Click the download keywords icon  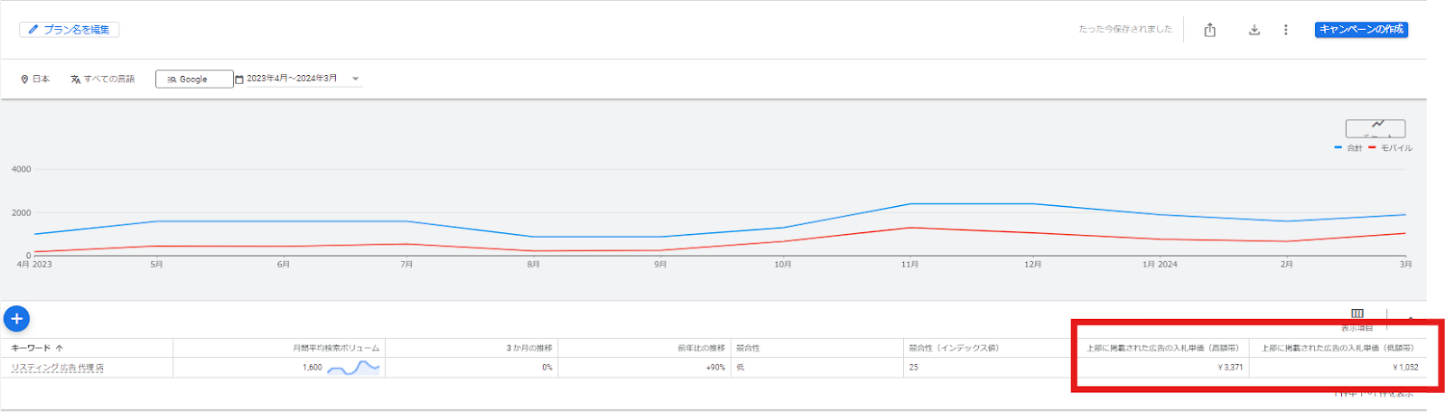(x=1254, y=30)
